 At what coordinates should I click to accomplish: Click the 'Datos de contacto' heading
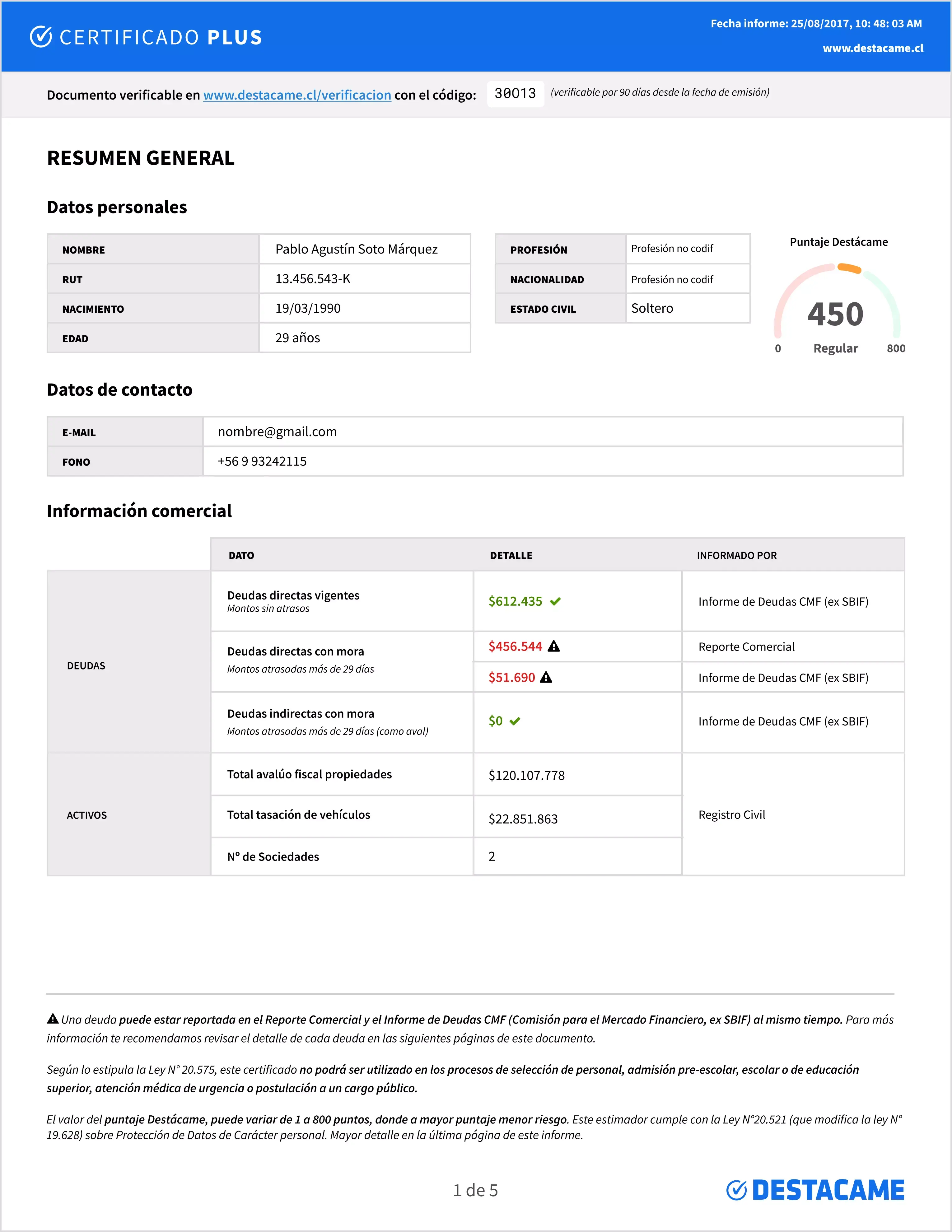(x=119, y=390)
